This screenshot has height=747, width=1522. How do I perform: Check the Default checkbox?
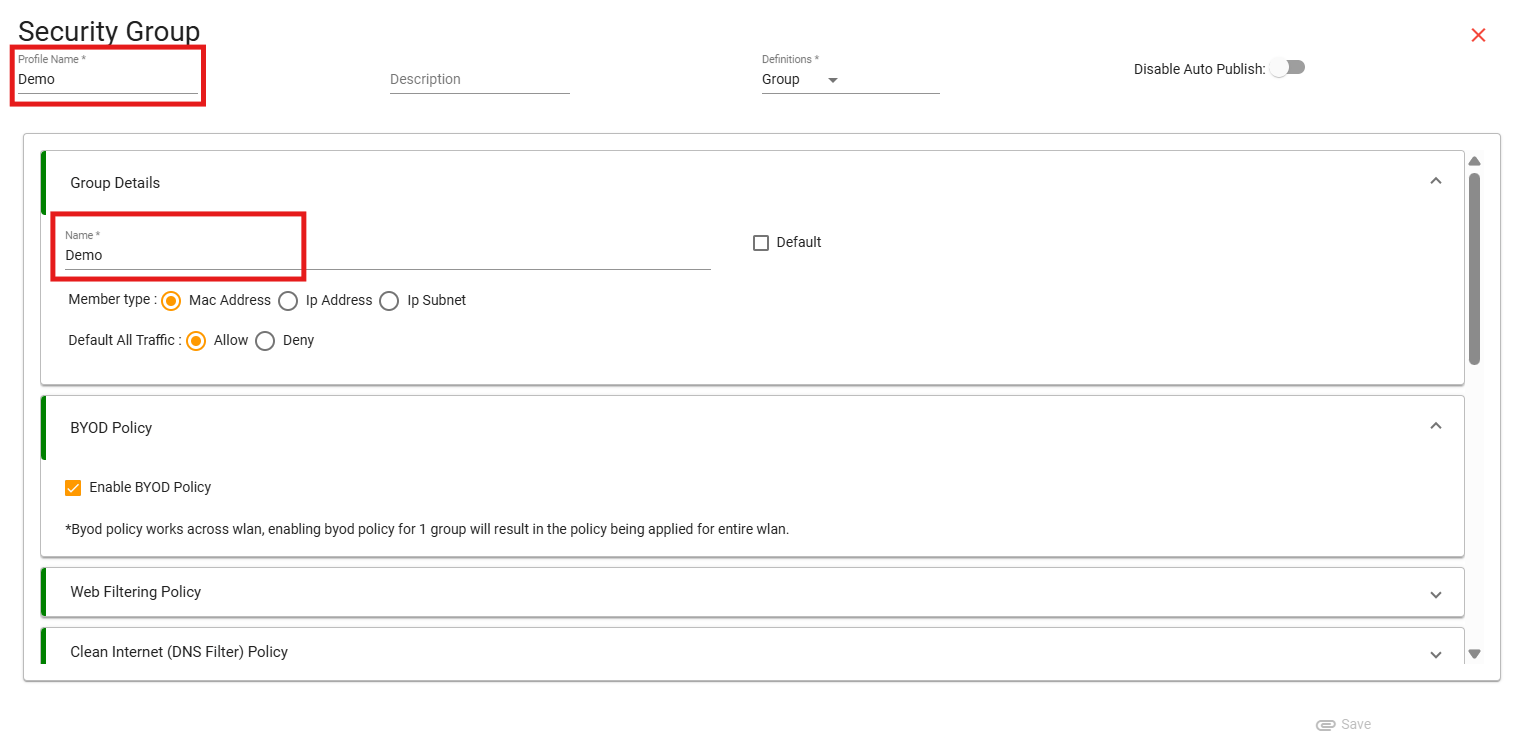pos(761,243)
